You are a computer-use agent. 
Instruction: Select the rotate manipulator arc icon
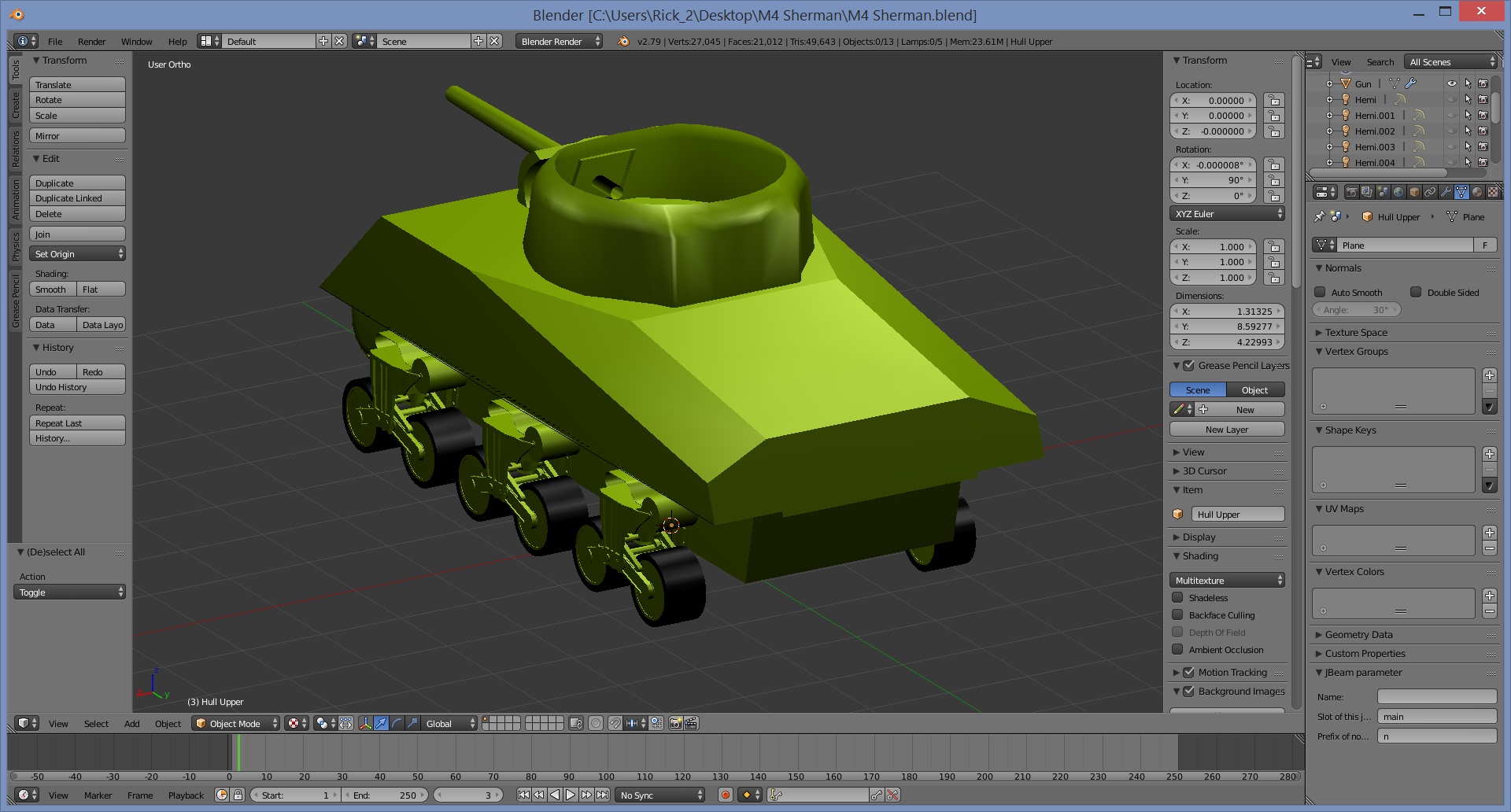397,723
